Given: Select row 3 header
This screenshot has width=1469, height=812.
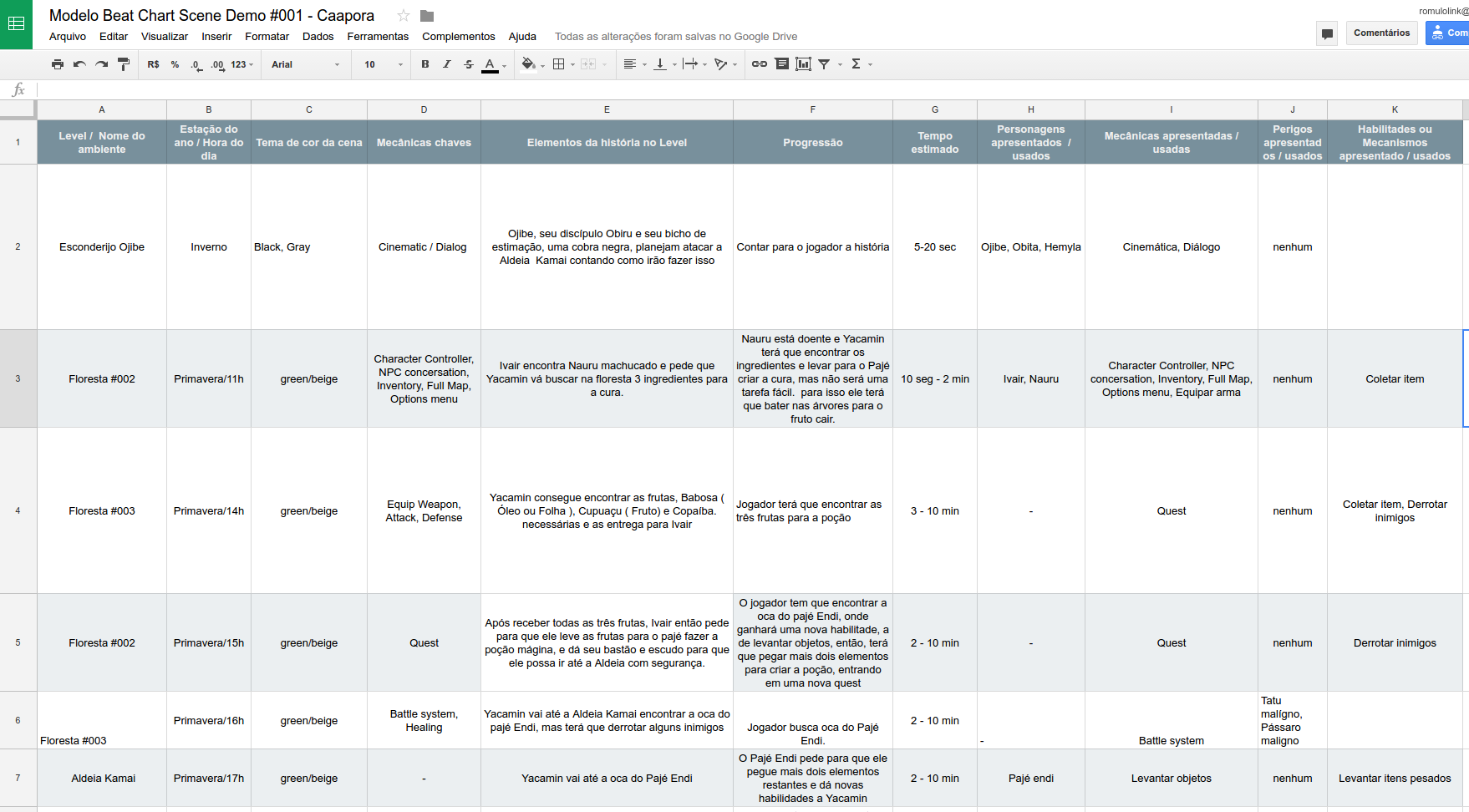Looking at the screenshot, I should 18,378.
